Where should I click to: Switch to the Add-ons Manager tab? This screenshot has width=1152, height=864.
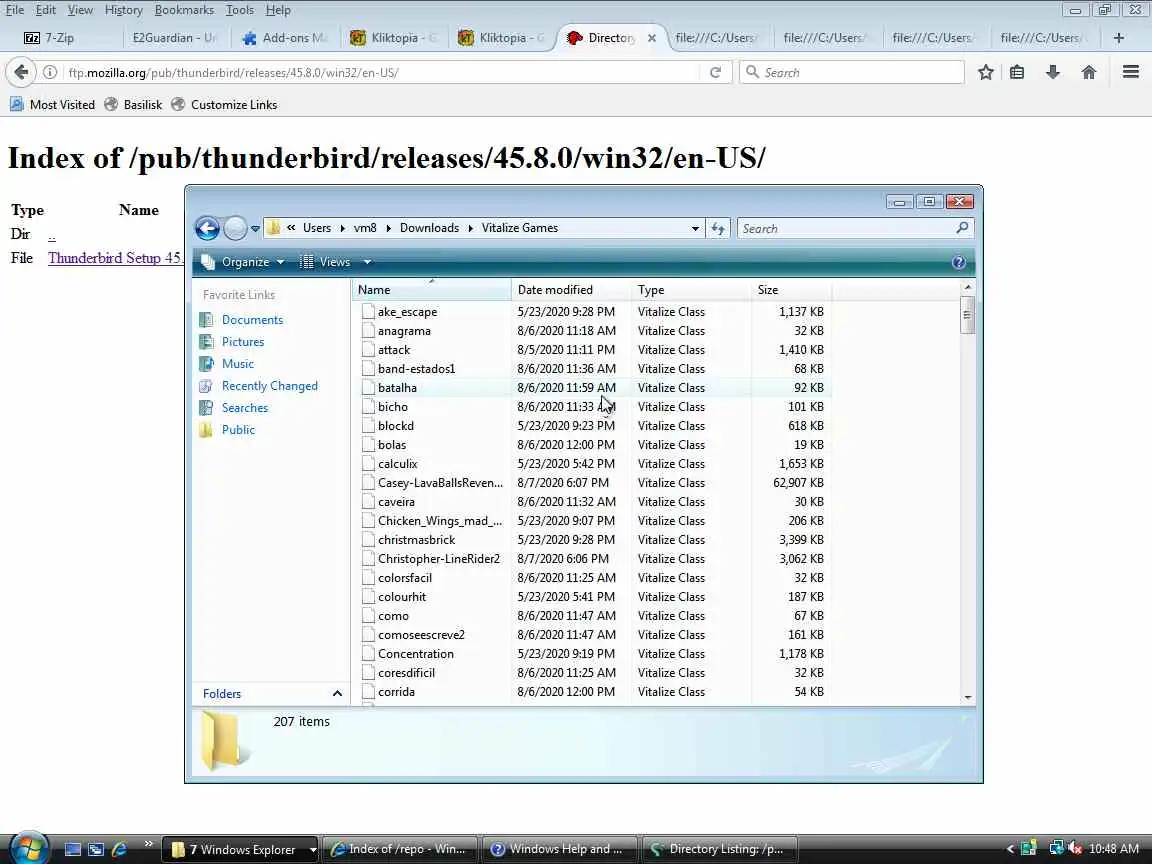[284, 37]
